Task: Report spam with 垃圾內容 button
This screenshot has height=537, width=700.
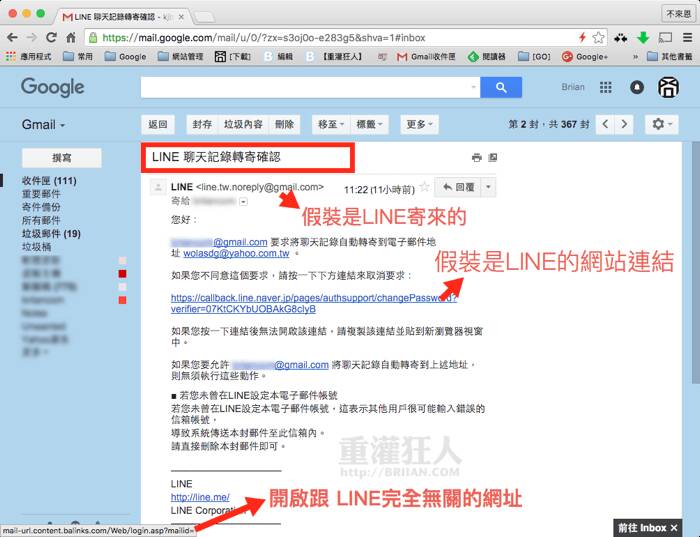Action: (243, 124)
